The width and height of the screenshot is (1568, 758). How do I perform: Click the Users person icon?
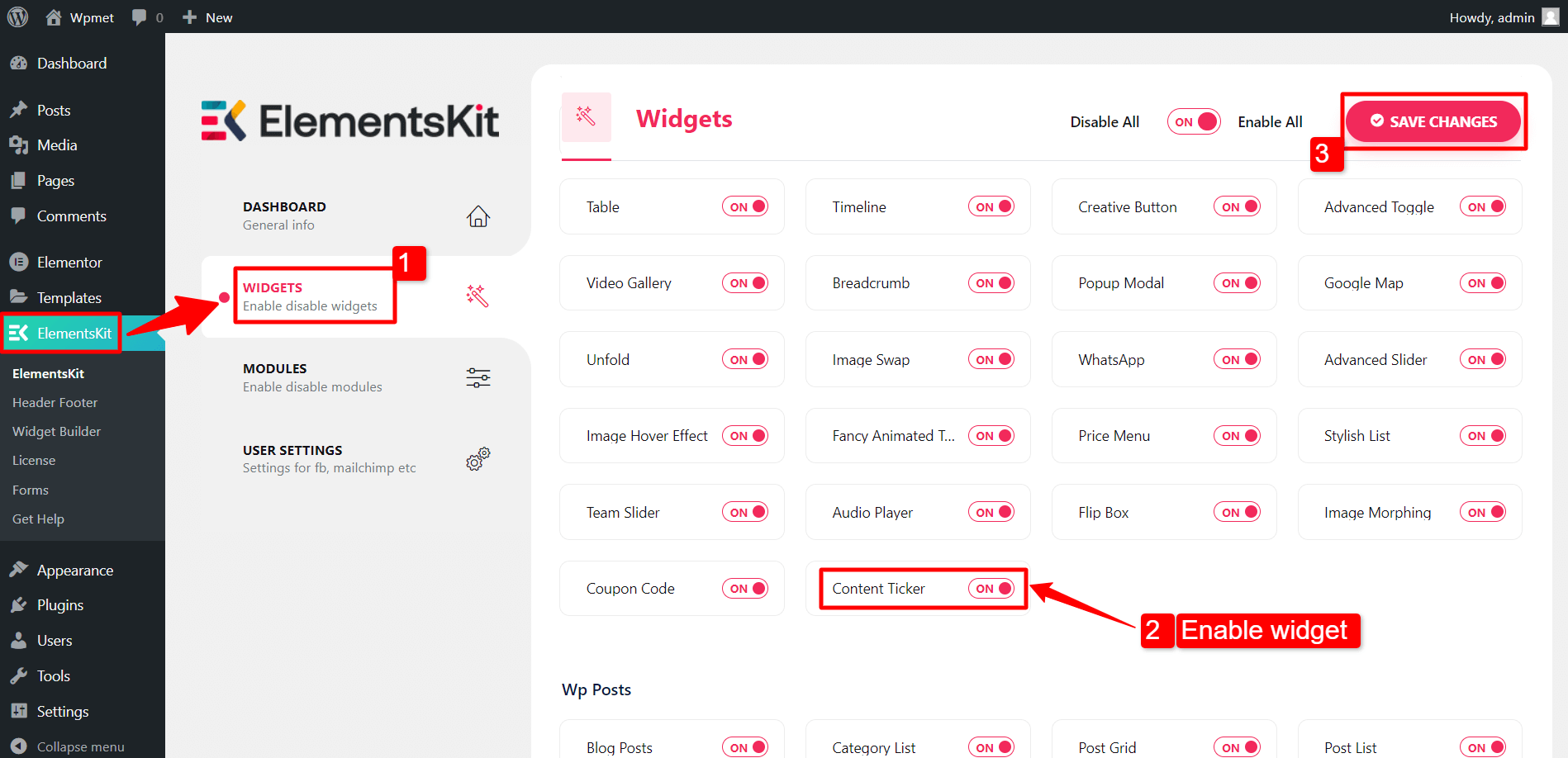coord(19,640)
